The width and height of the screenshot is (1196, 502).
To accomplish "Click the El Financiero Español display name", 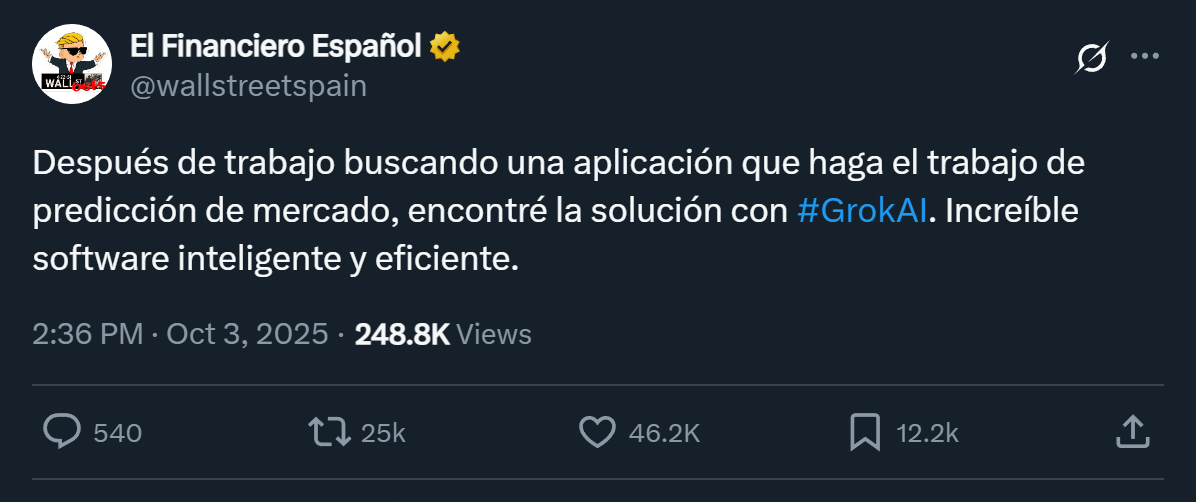I will pos(275,47).
